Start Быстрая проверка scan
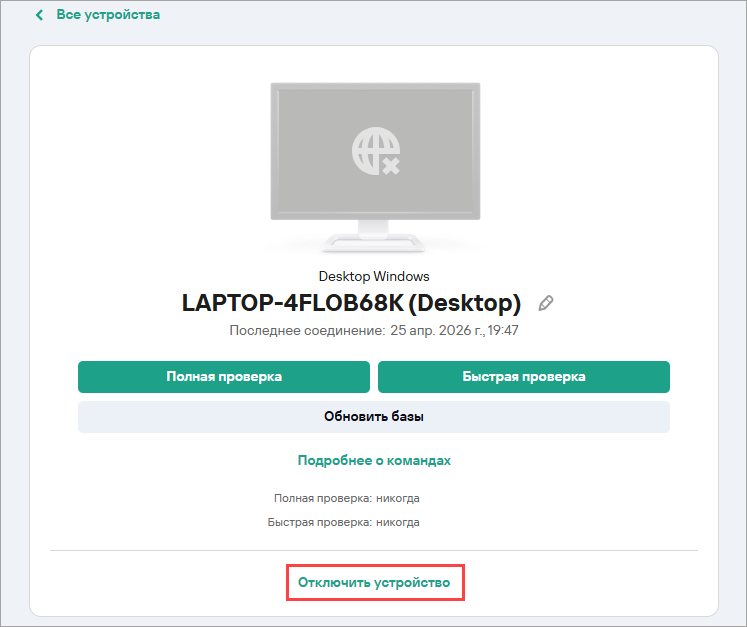Image resolution: width=747 pixels, height=627 pixels. click(524, 377)
